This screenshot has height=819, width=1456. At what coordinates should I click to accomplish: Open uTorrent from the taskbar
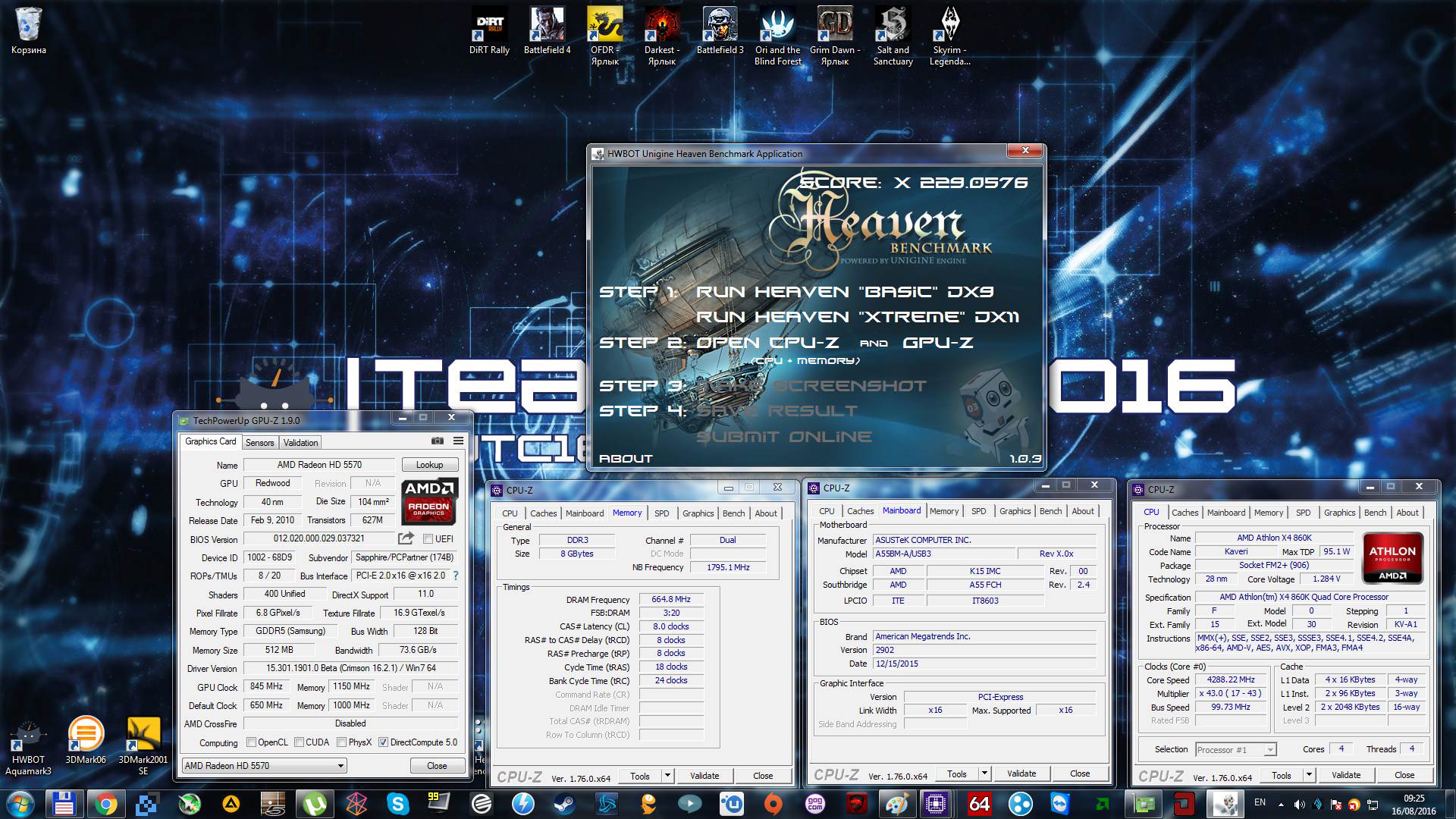(314, 804)
